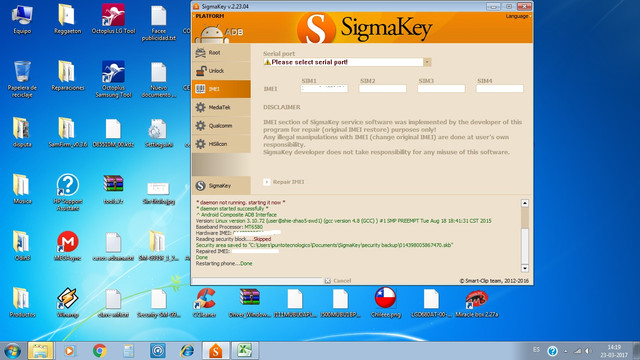The height and width of the screenshot is (360, 640).
Task: Select the MEGAsync shortcut icon
Action: 67,246
